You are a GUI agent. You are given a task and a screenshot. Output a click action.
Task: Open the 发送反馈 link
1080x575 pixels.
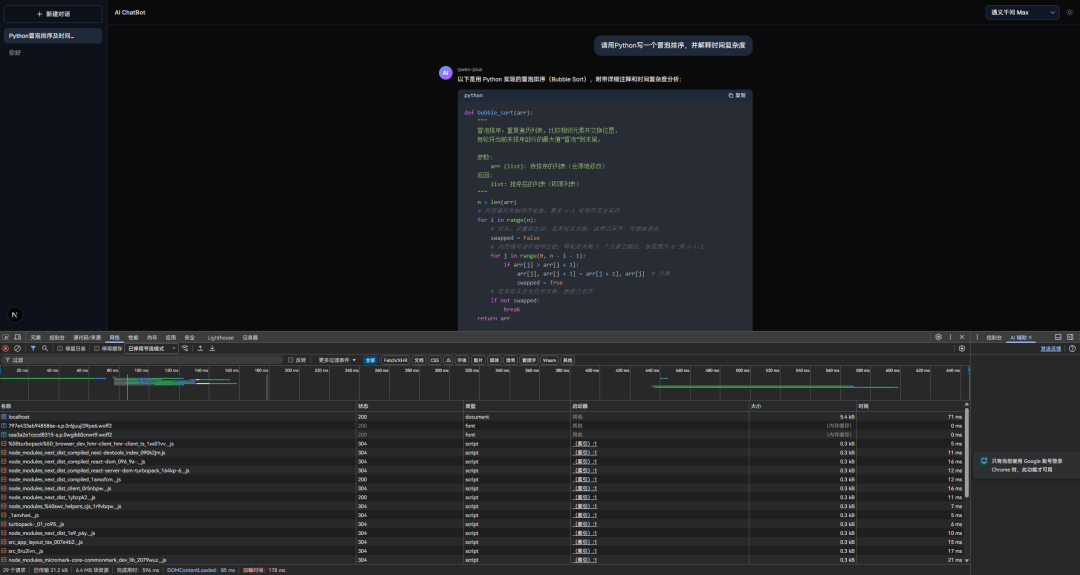pyautogui.click(x=1050, y=348)
